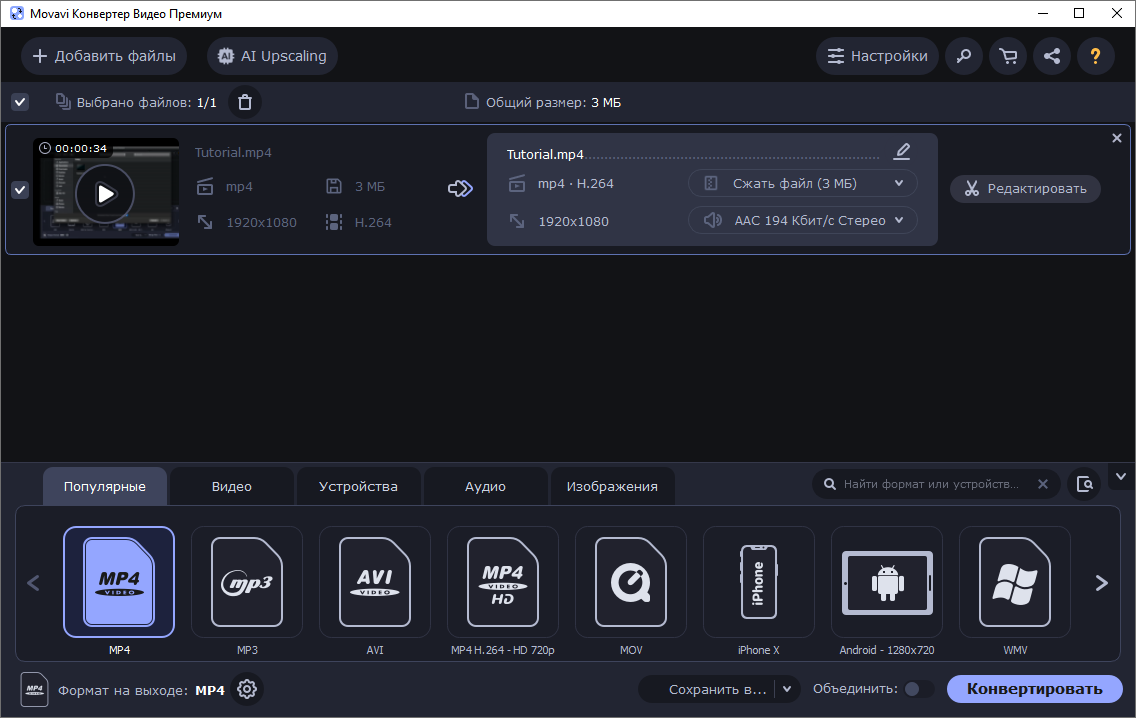Delete selected files with the trash icon
This screenshot has width=1136, height=718.
pyautogui.click(x=245, y=102)
